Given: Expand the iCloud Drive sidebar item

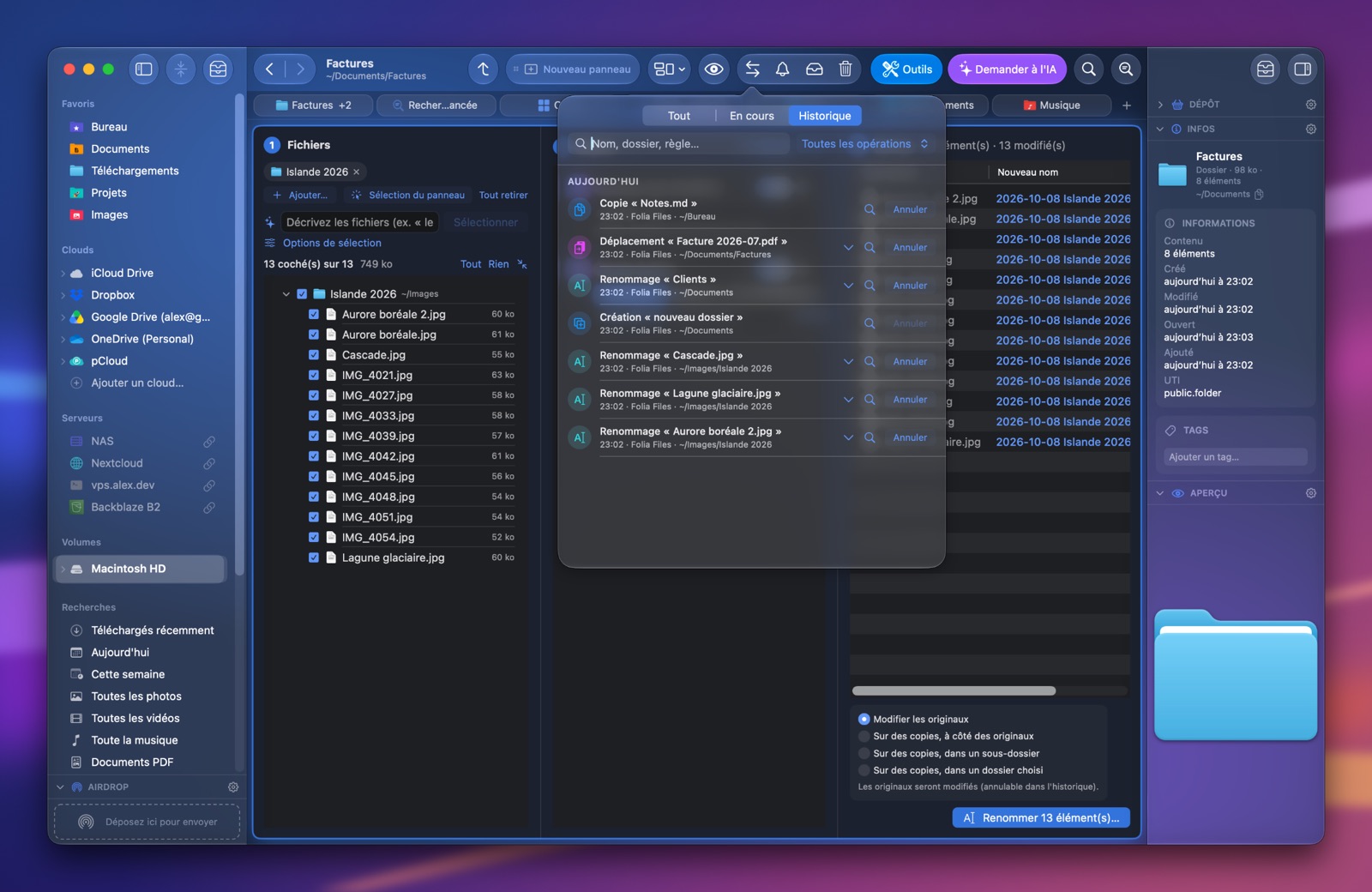Looking at the screenshot, I should coord(63,274).
